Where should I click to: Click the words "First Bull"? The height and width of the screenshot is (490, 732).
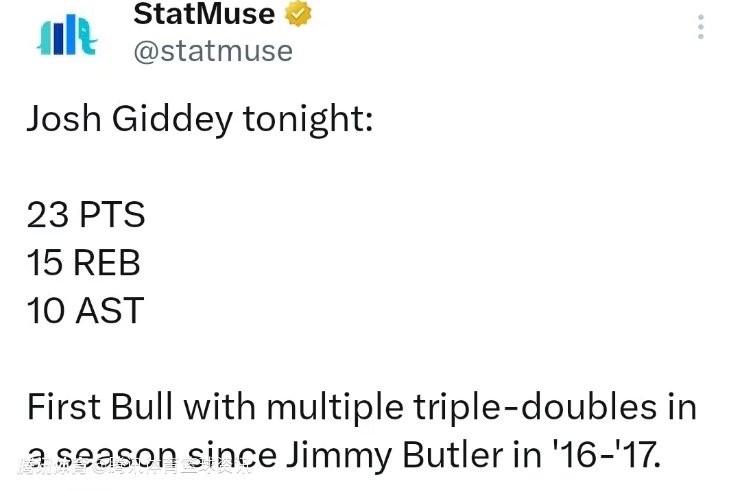click(x=100, y=407)
